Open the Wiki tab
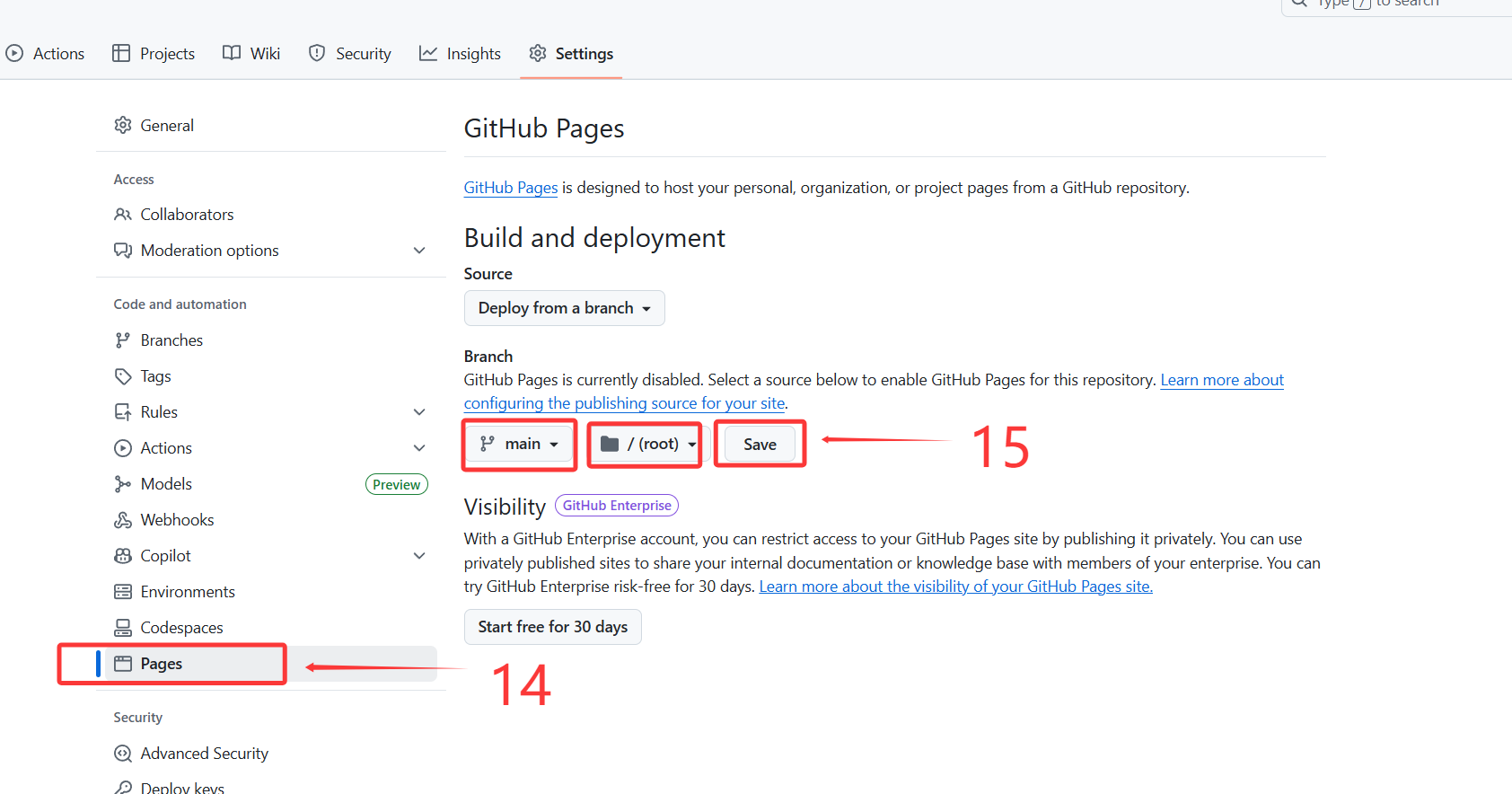Viewport: 1512px width, 794px height. [251, 54]
